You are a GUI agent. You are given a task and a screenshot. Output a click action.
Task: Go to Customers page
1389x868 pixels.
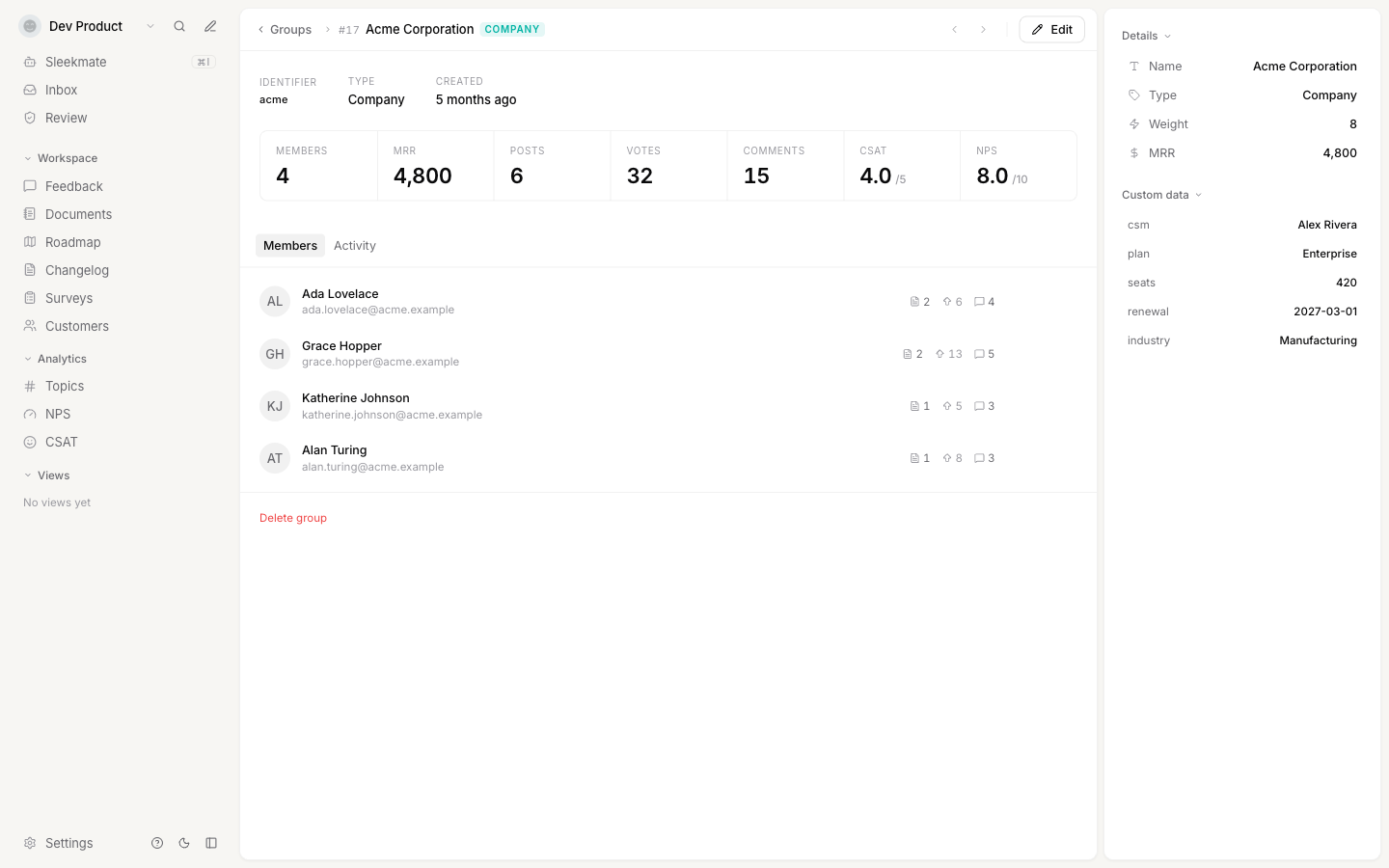119,326
